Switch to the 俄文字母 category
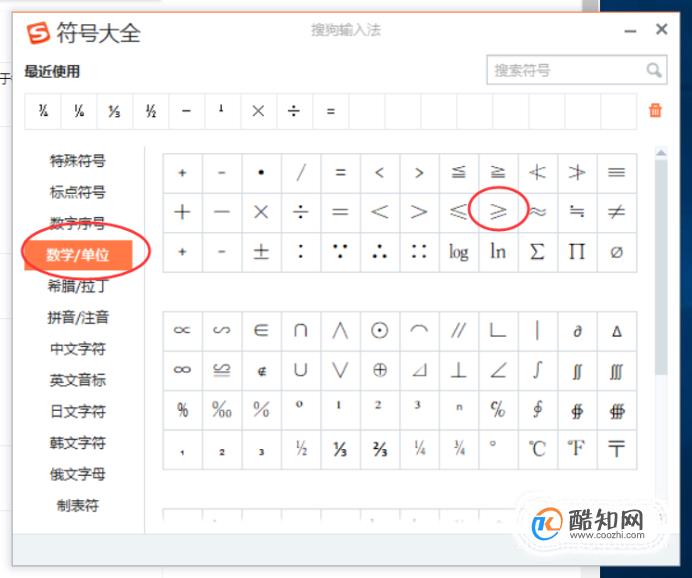 78,474
